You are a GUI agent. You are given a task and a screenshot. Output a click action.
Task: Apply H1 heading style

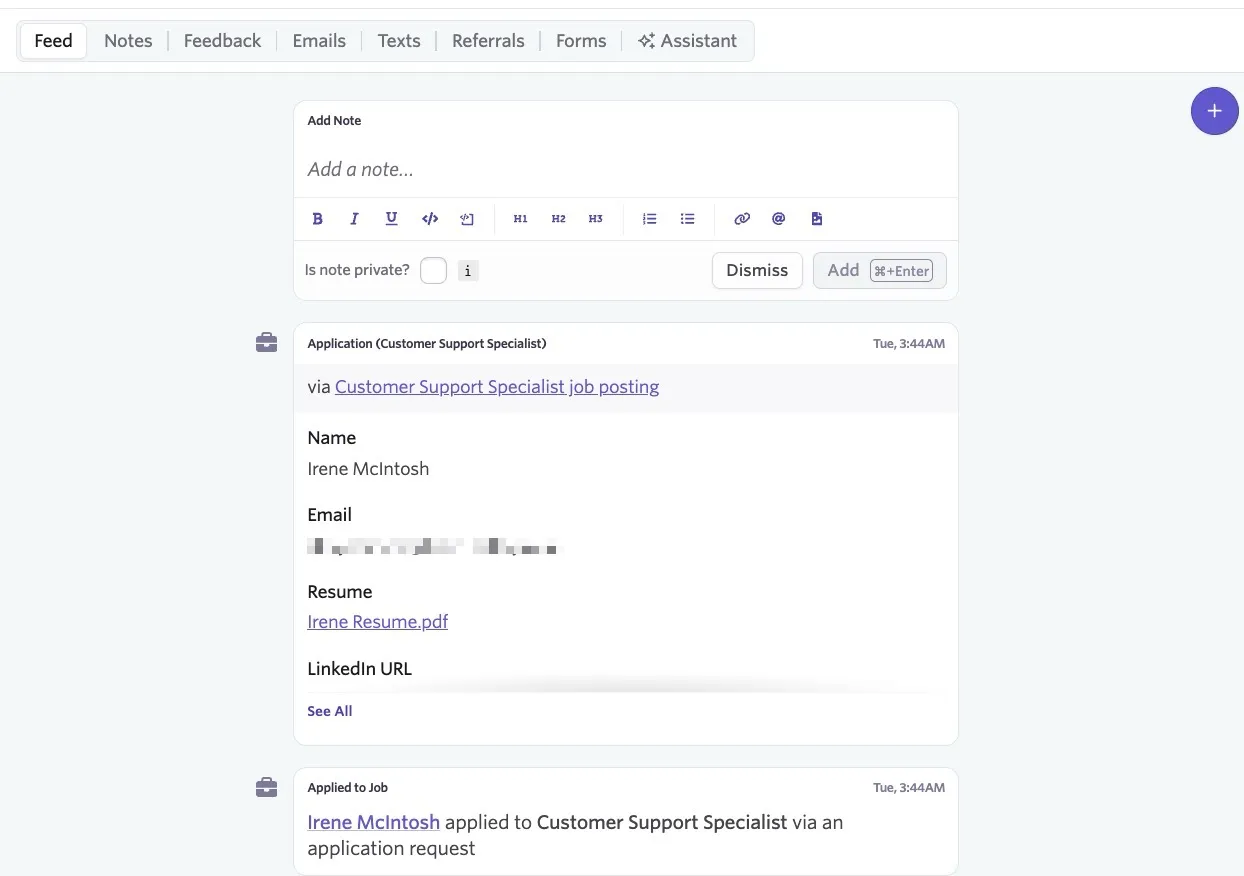click(520, 219)
